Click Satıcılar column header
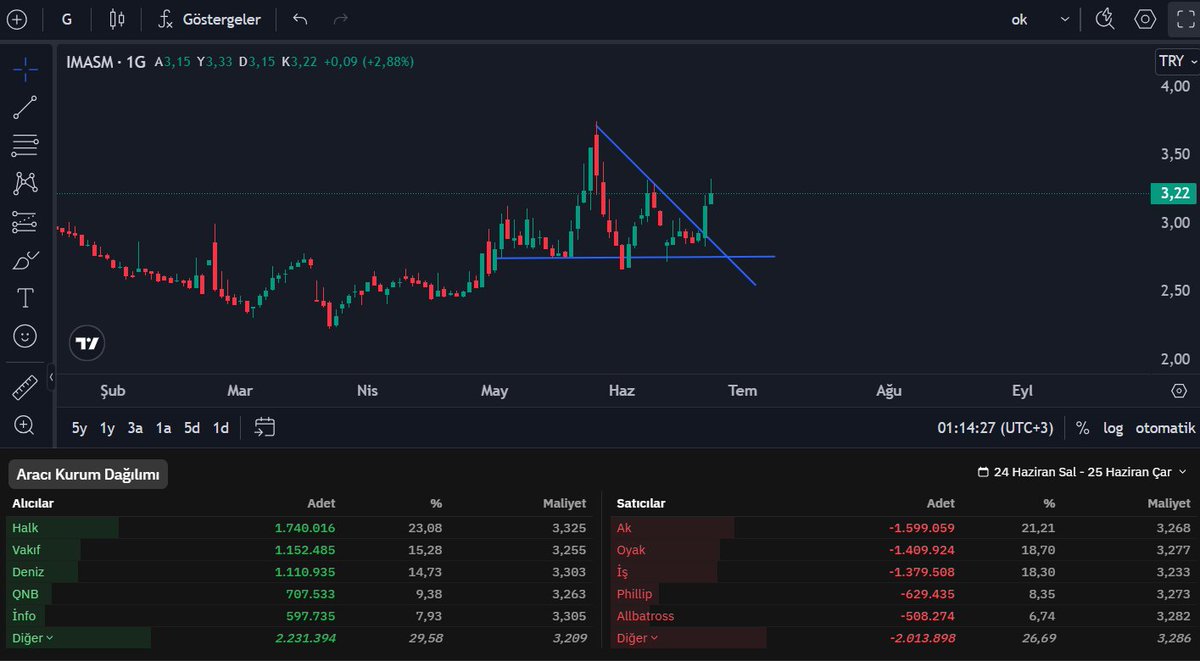The image size is (1200, 661). pos(641,503)
